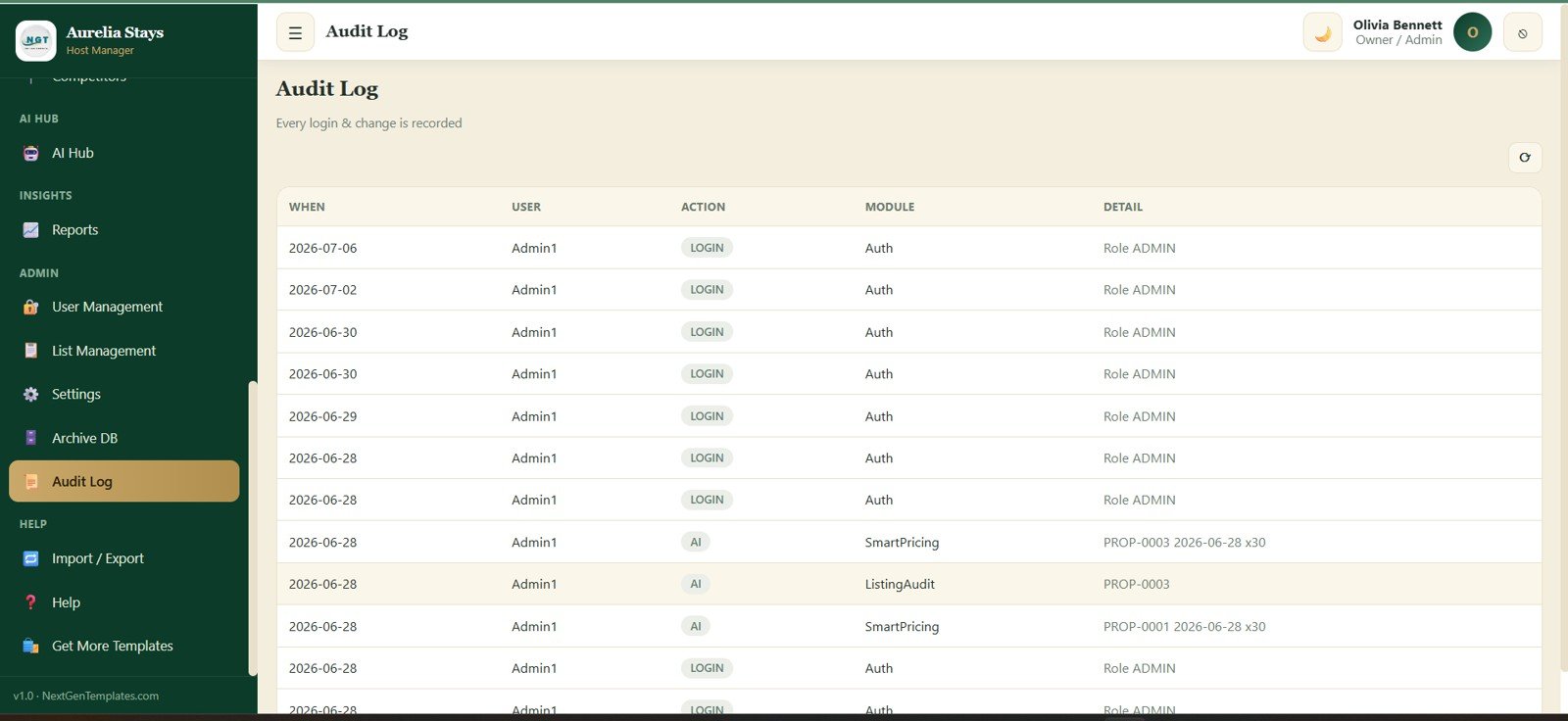Click AI badge in the ListingAudit row
Image resolution: width=1568 pixels, height=721 pixels.
(696, 584)
